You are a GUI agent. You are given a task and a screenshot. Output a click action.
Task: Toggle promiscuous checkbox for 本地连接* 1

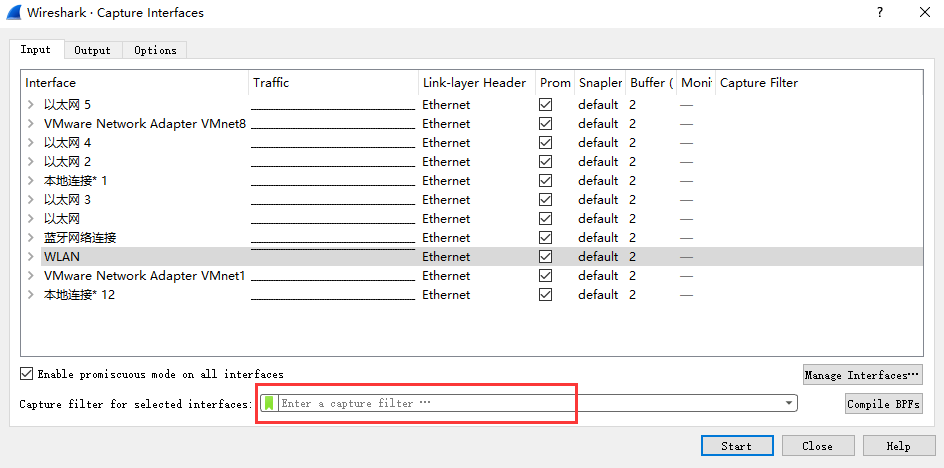click(545, 181)
